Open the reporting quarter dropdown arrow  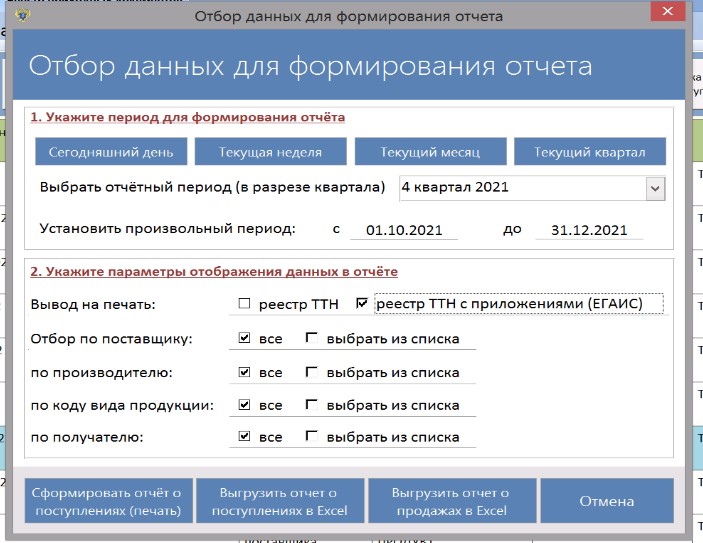click(655, 187)
